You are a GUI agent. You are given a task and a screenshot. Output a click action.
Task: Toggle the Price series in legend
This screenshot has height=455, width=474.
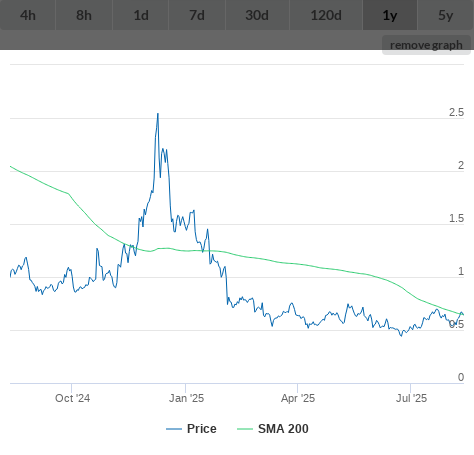[x=202, y=429]
